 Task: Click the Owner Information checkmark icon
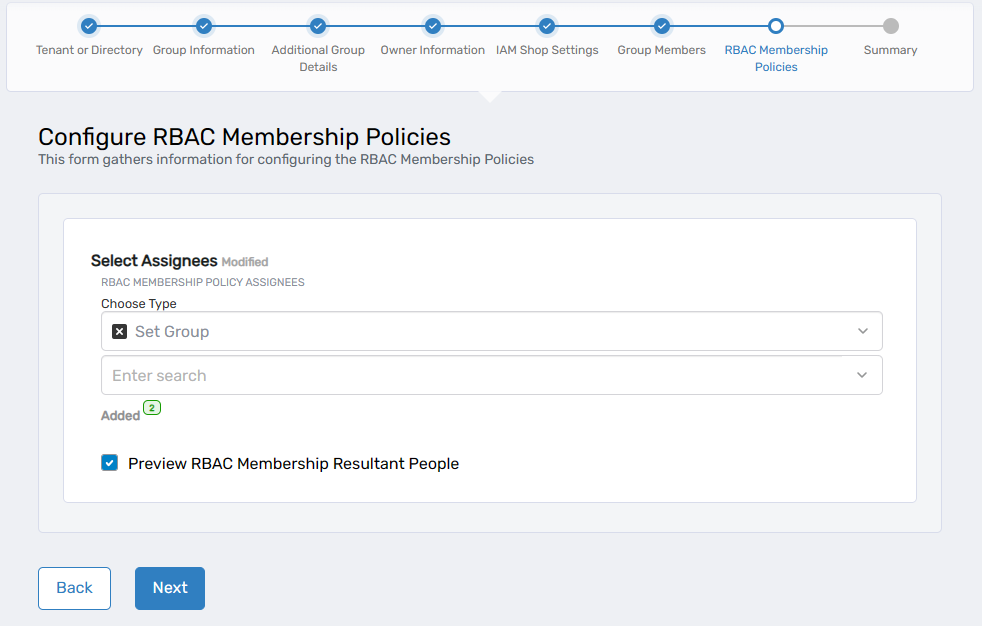[433, 27]
